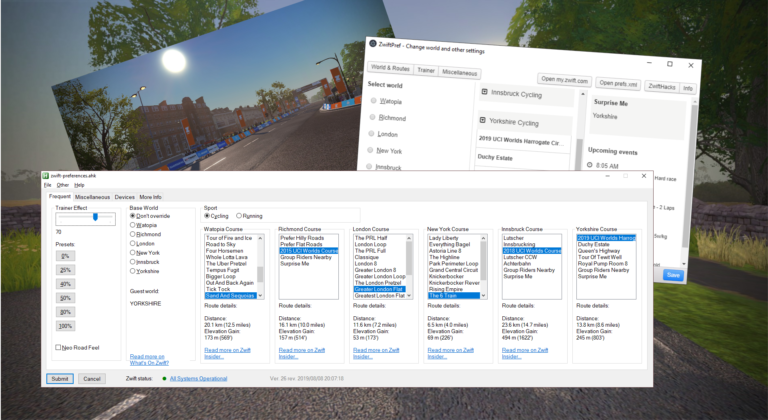The image size is (768, 420).
Task: Click Save in the ZwiftPref window
Action: 673,275
